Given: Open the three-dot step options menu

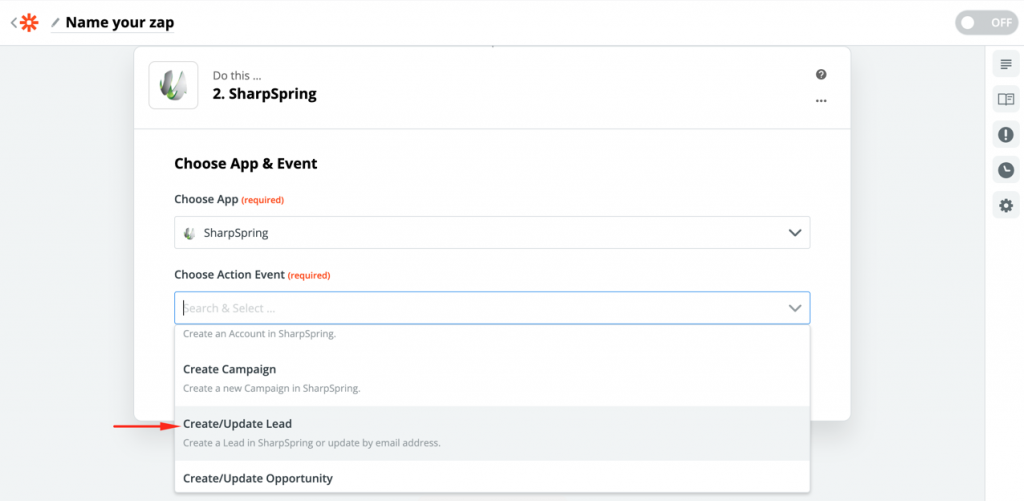Looking at the screenshot, I should click(821, 100).
